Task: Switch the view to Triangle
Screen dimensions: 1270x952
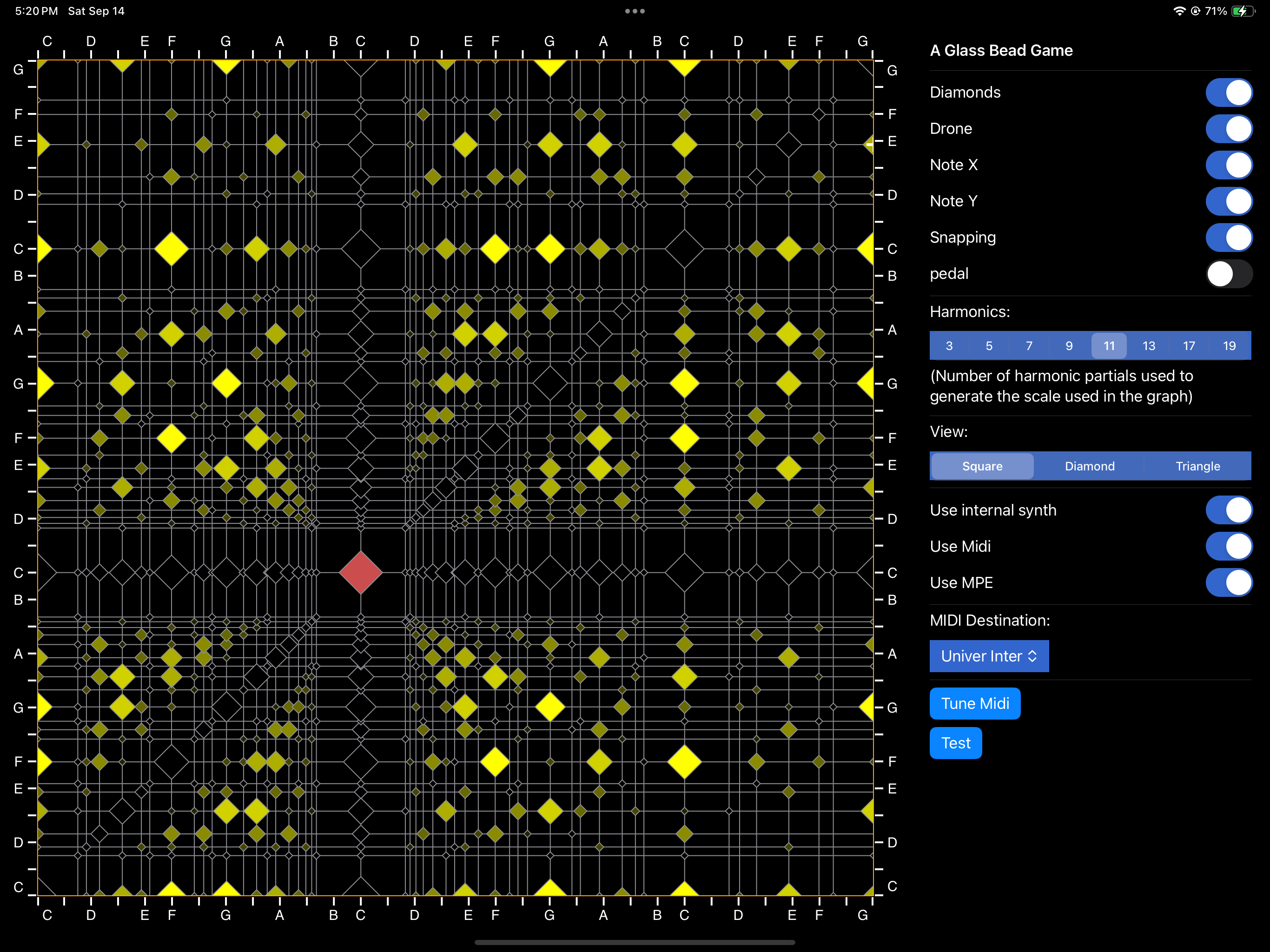Action: (1197, 466)
